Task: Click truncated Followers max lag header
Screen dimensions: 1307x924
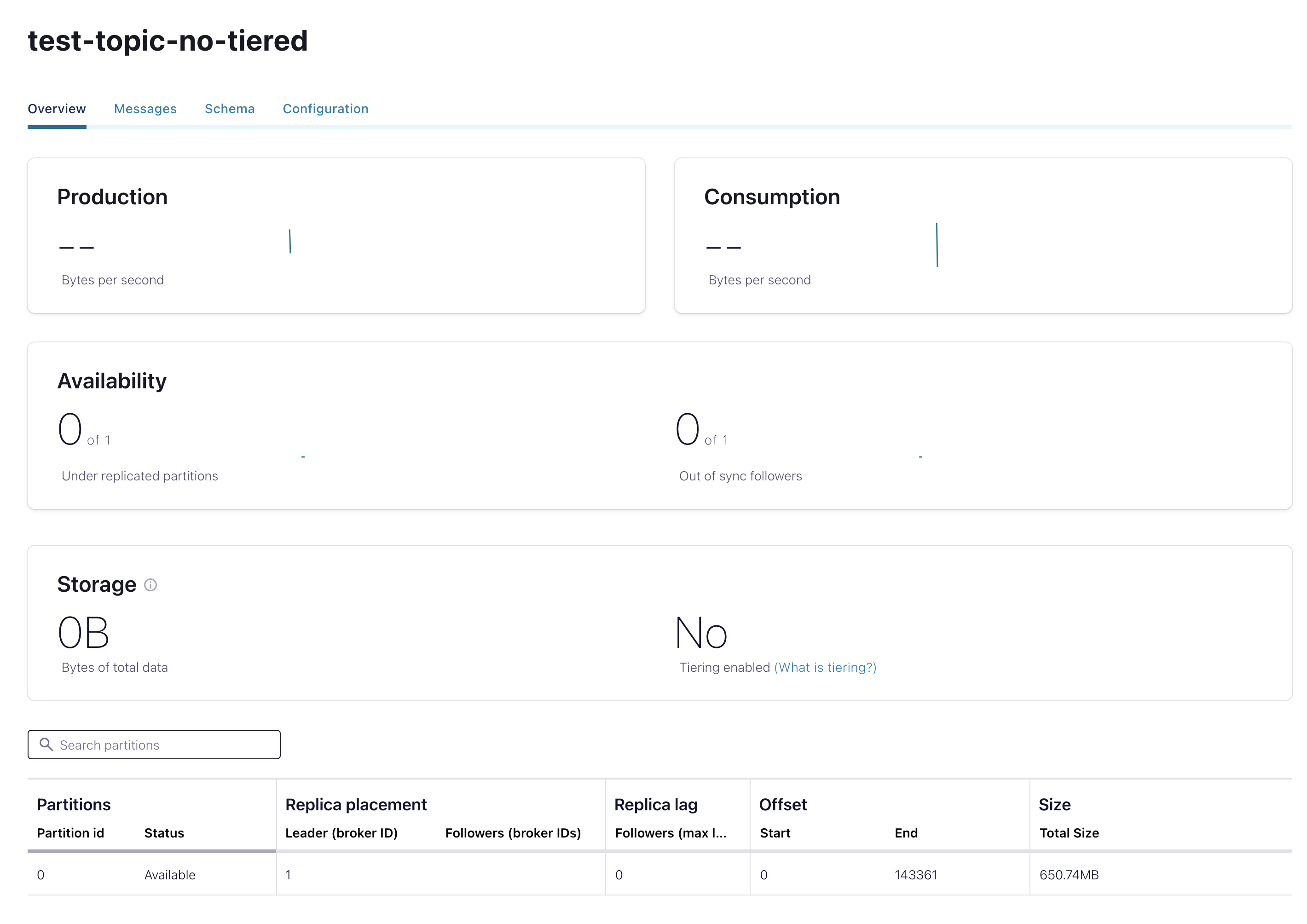Action: click(x=670, y=833)
